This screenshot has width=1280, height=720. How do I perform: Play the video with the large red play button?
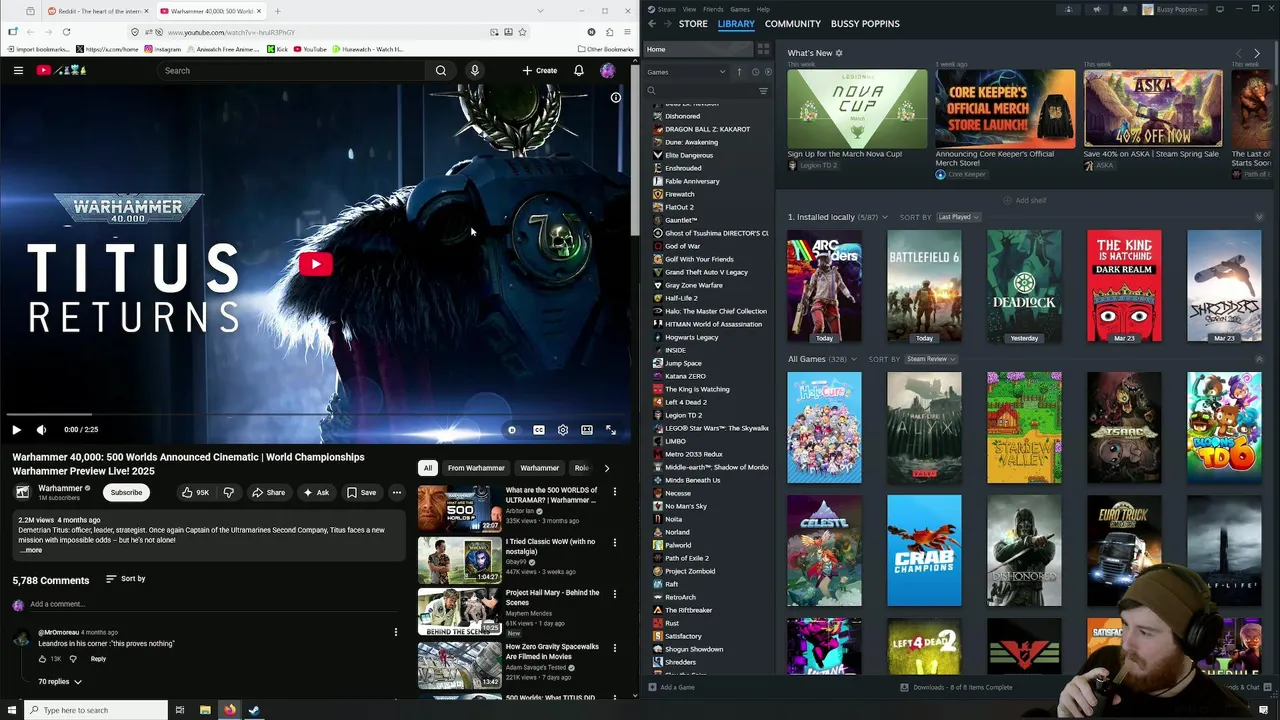(315, 264)
